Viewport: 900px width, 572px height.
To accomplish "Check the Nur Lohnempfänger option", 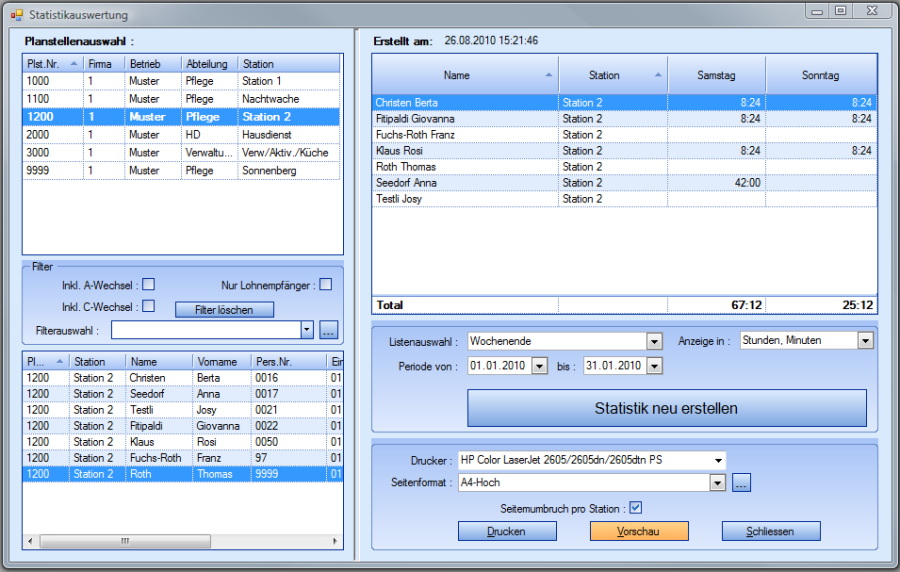I will click(x=325, y=285).
